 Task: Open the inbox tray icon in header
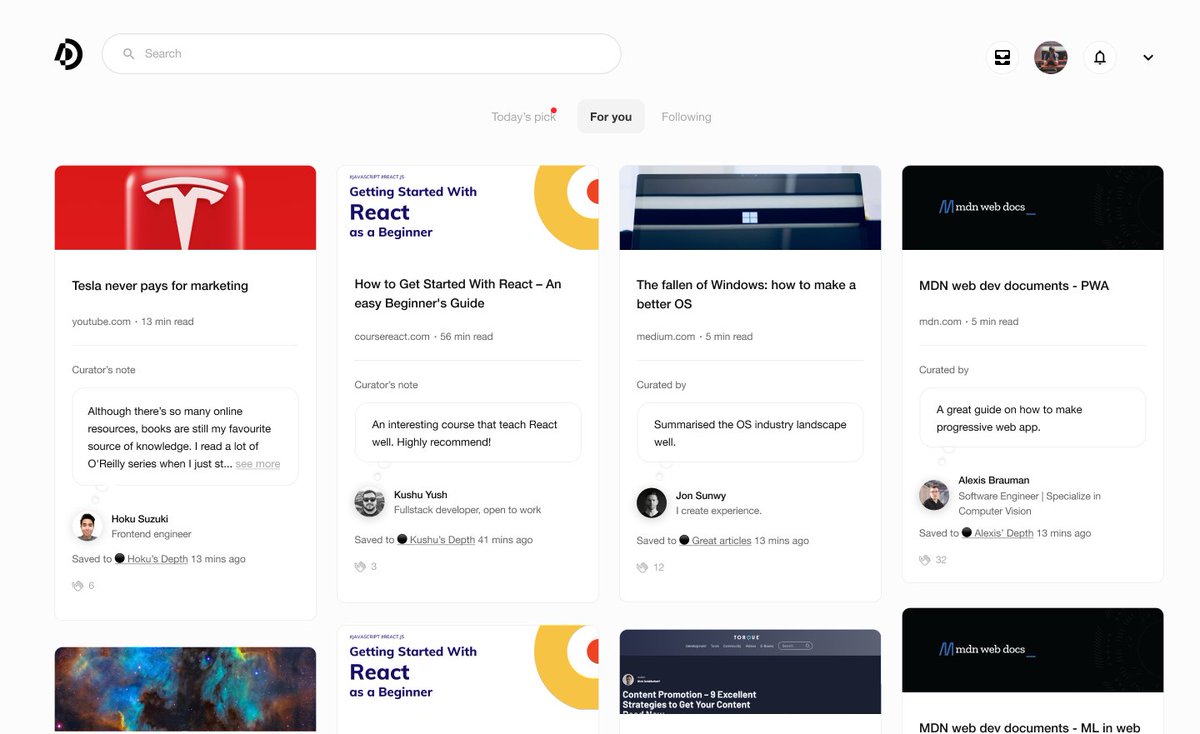[x=1002, y=57]
